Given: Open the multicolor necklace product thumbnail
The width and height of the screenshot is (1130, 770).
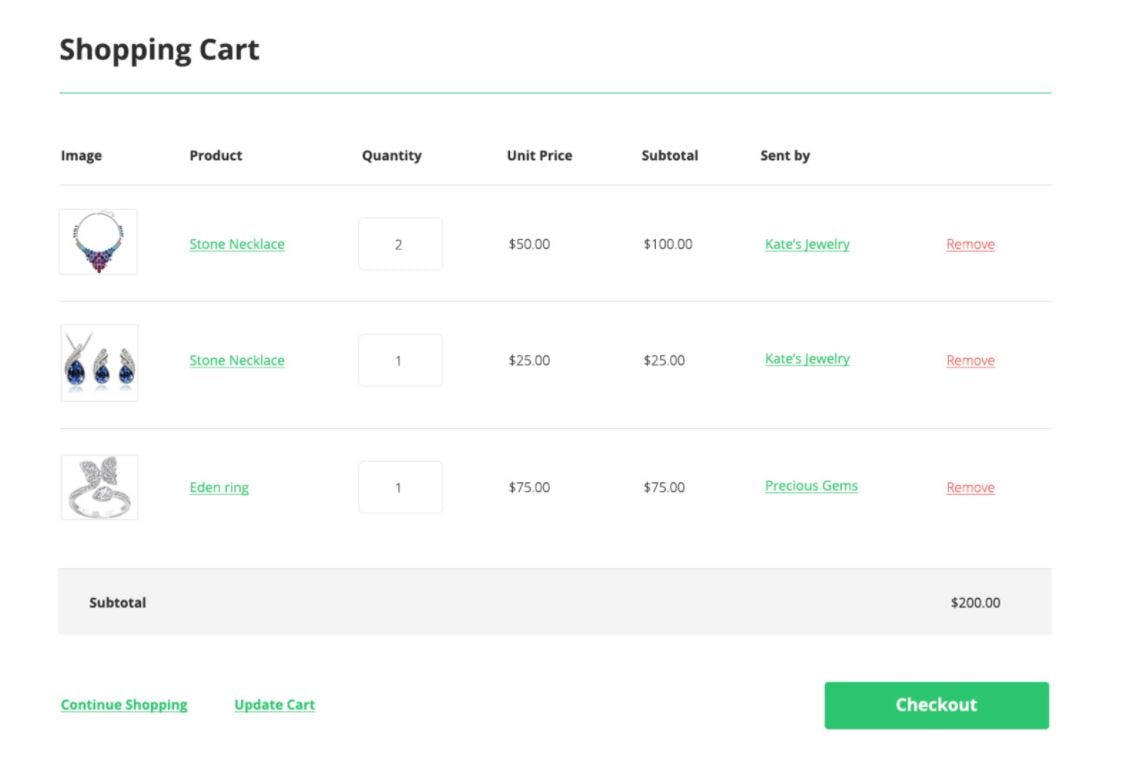Looking at the screenshot, I should click(x=98, y=242).
